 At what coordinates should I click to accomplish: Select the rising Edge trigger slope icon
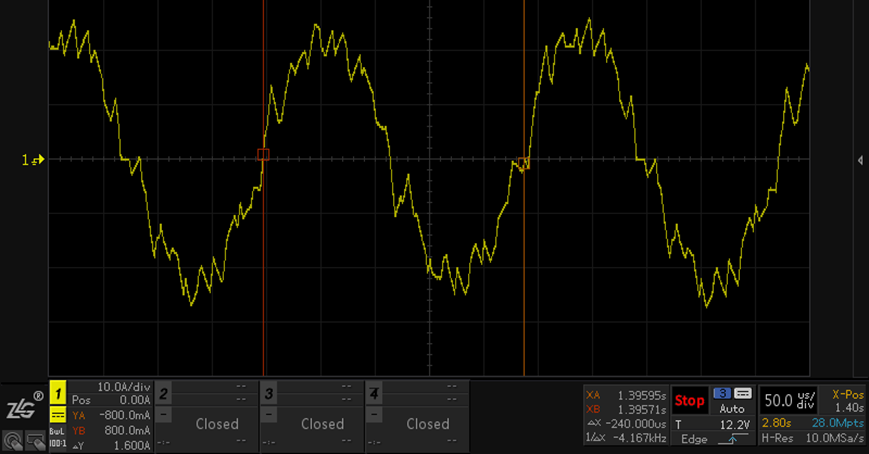click(732, 439)
